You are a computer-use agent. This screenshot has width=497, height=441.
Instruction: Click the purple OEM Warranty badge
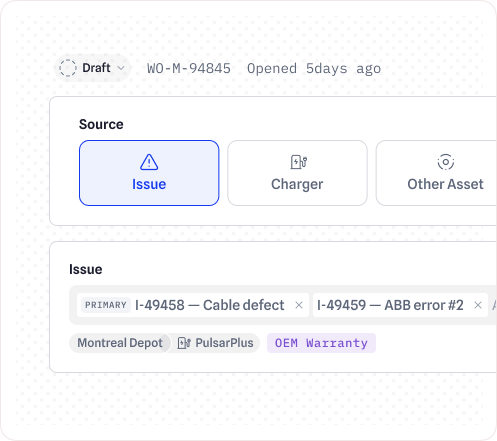click(321, 343)
